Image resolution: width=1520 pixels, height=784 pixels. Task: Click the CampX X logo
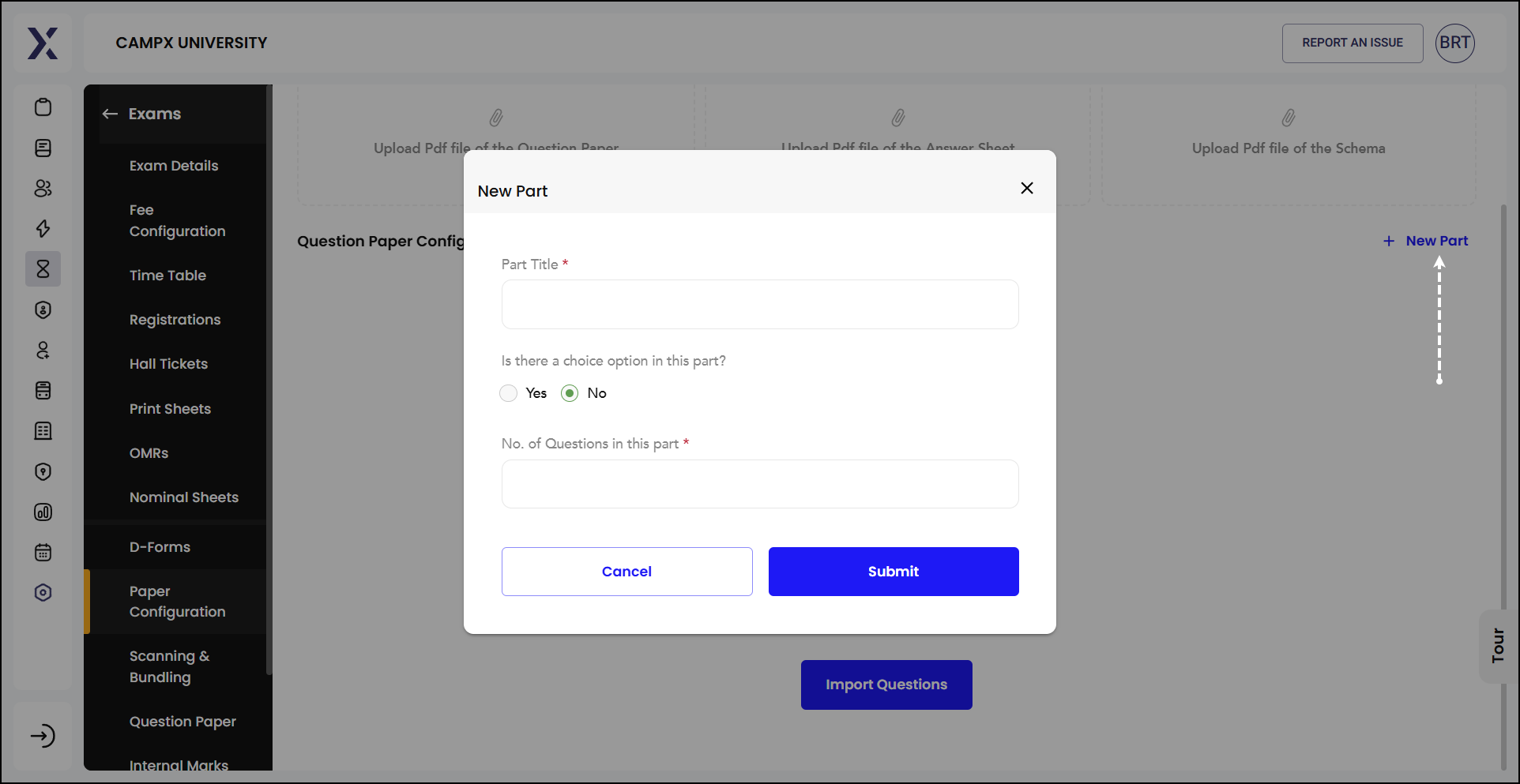[43, 43]
